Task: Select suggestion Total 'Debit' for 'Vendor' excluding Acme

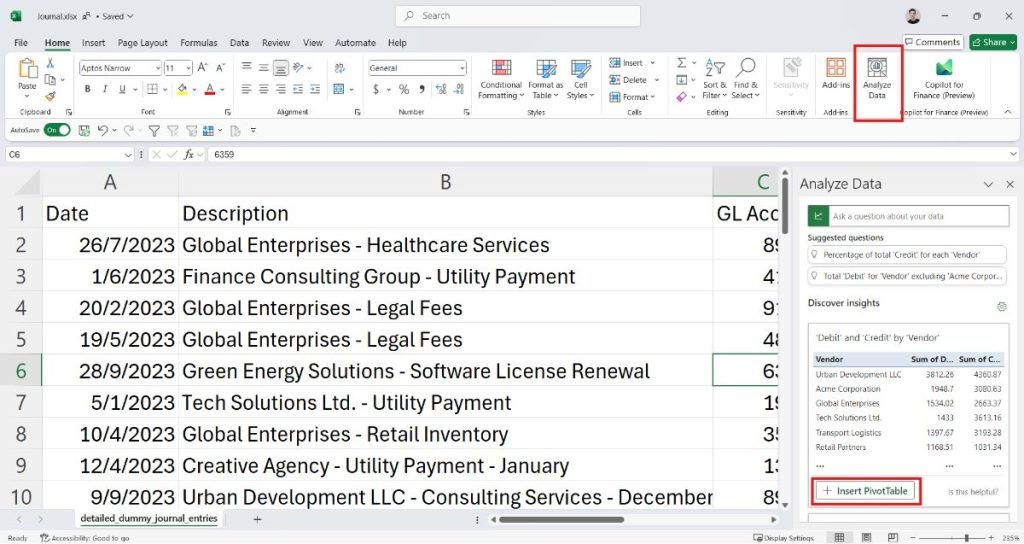Action: [906, 276]
